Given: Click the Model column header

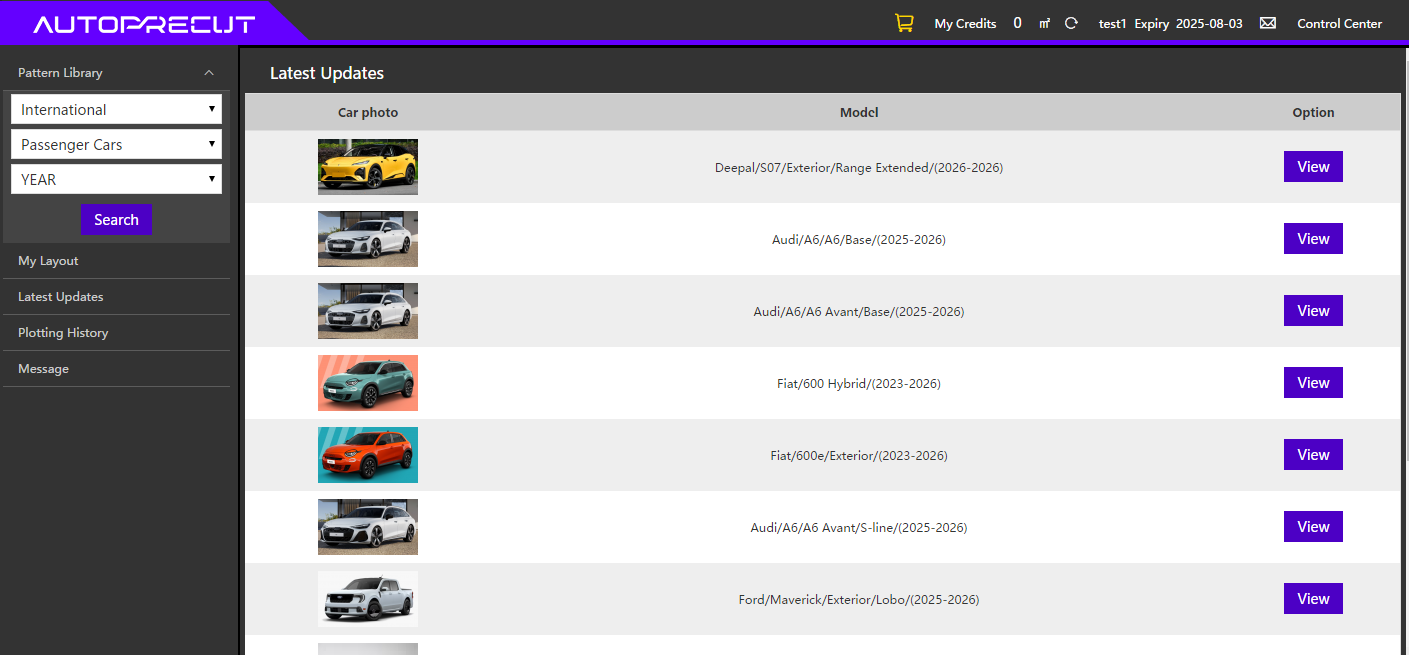Looking at the screenshot, I should tap(859, 112).
